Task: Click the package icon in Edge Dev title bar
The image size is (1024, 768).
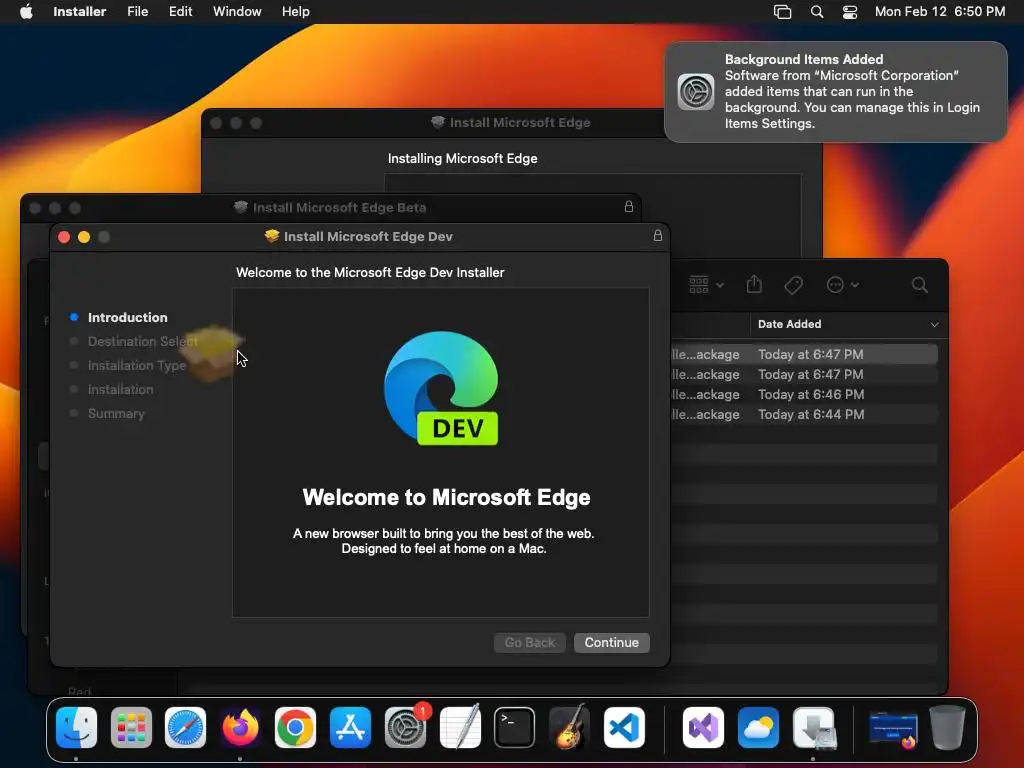Action: pos(272,236)
